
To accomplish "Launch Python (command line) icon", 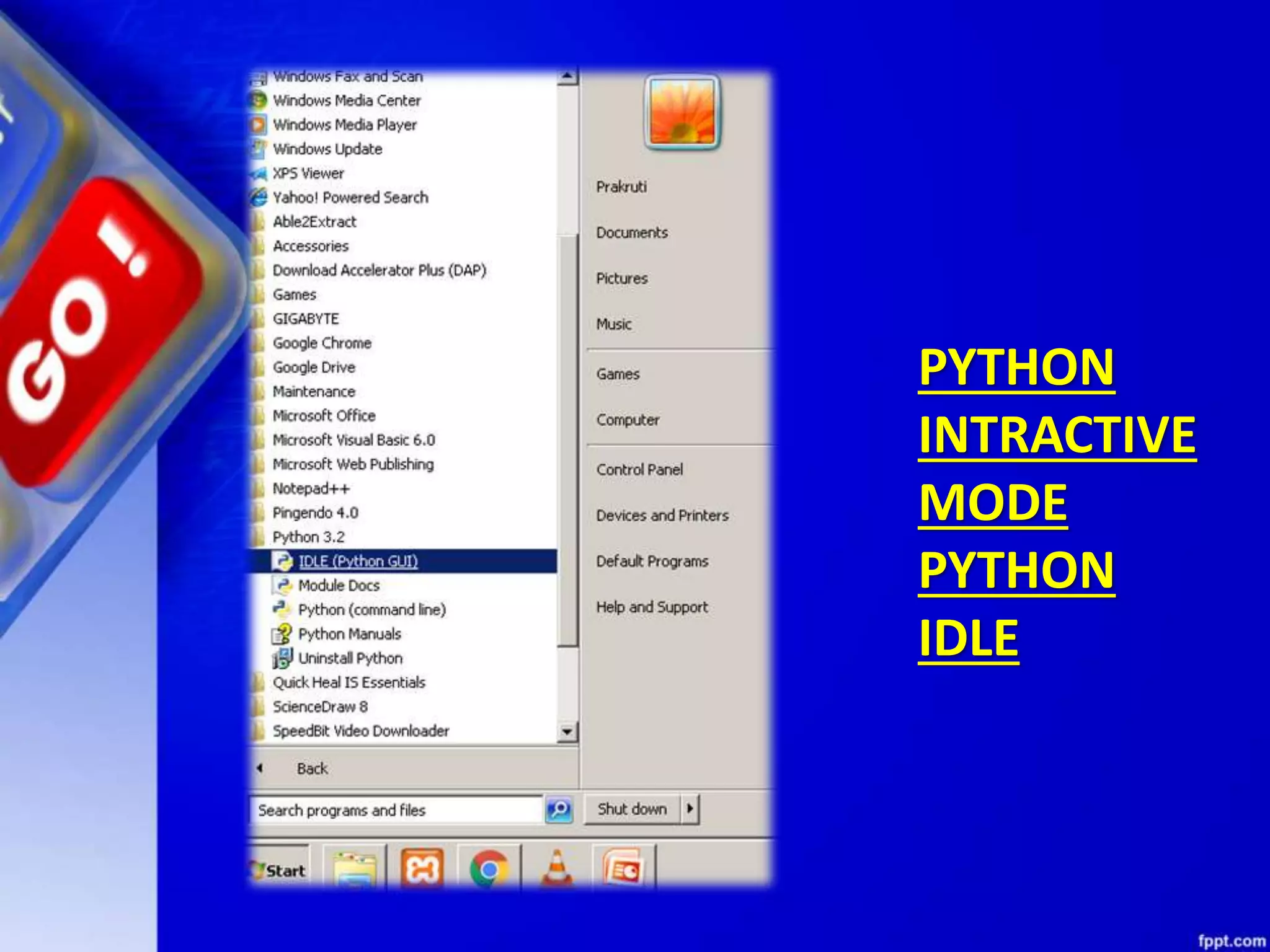I will [x=283, y=609].
